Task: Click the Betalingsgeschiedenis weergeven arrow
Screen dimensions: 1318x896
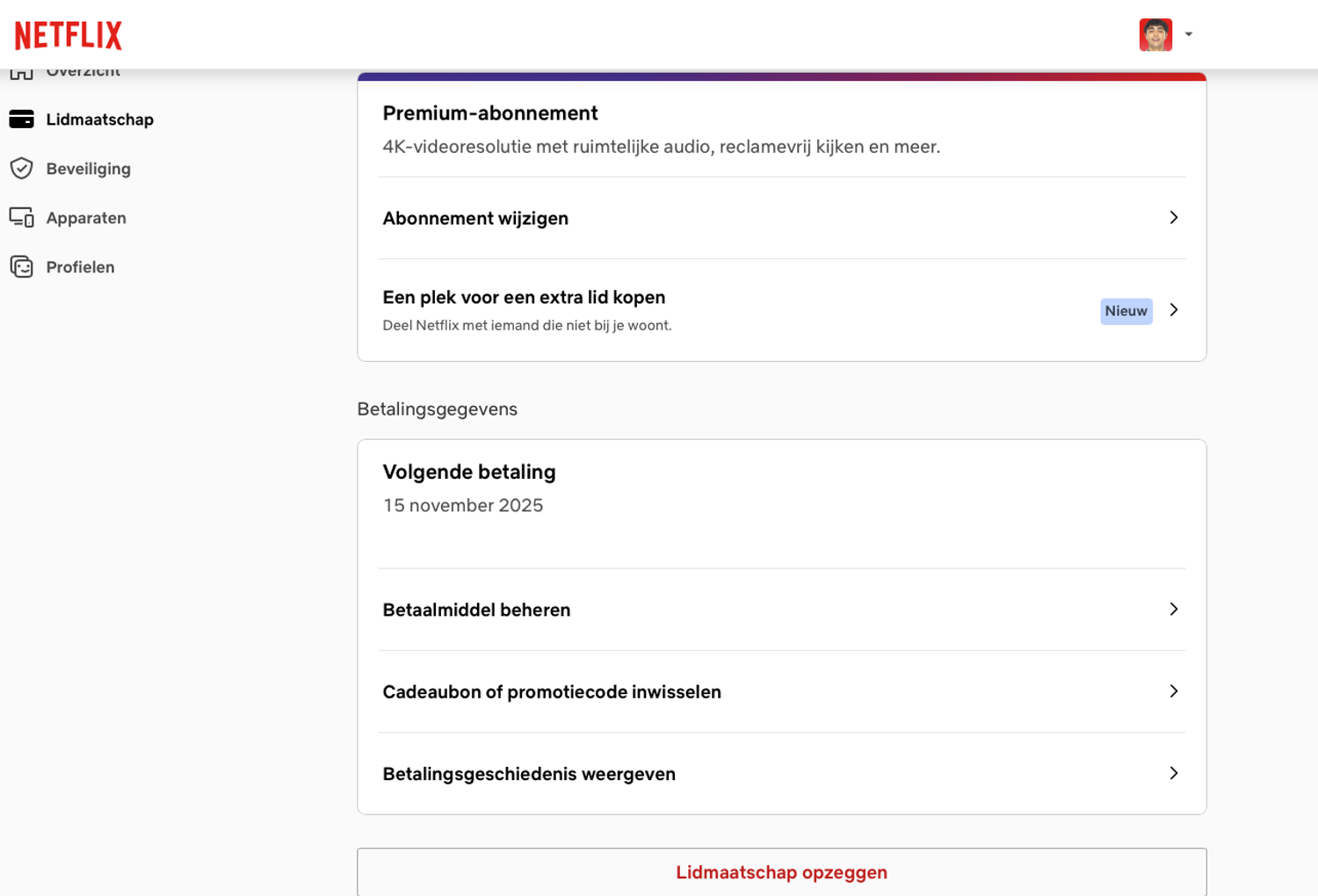Action: pos(1174,773)
